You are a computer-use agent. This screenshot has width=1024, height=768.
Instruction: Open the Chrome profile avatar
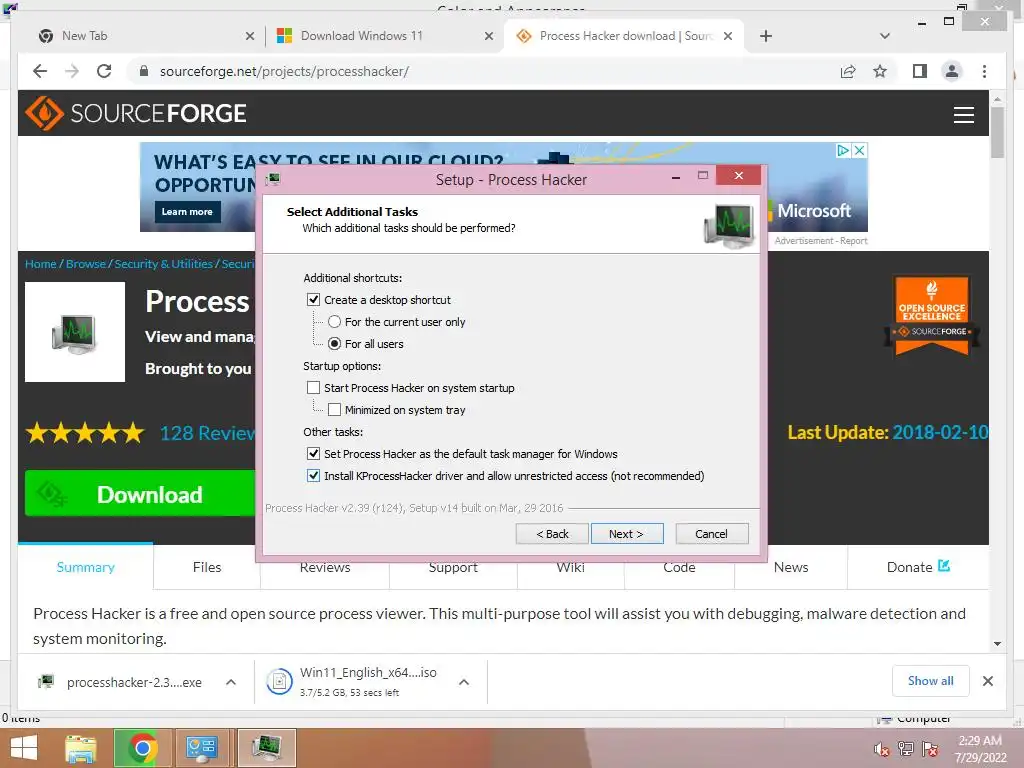(952, 71)
